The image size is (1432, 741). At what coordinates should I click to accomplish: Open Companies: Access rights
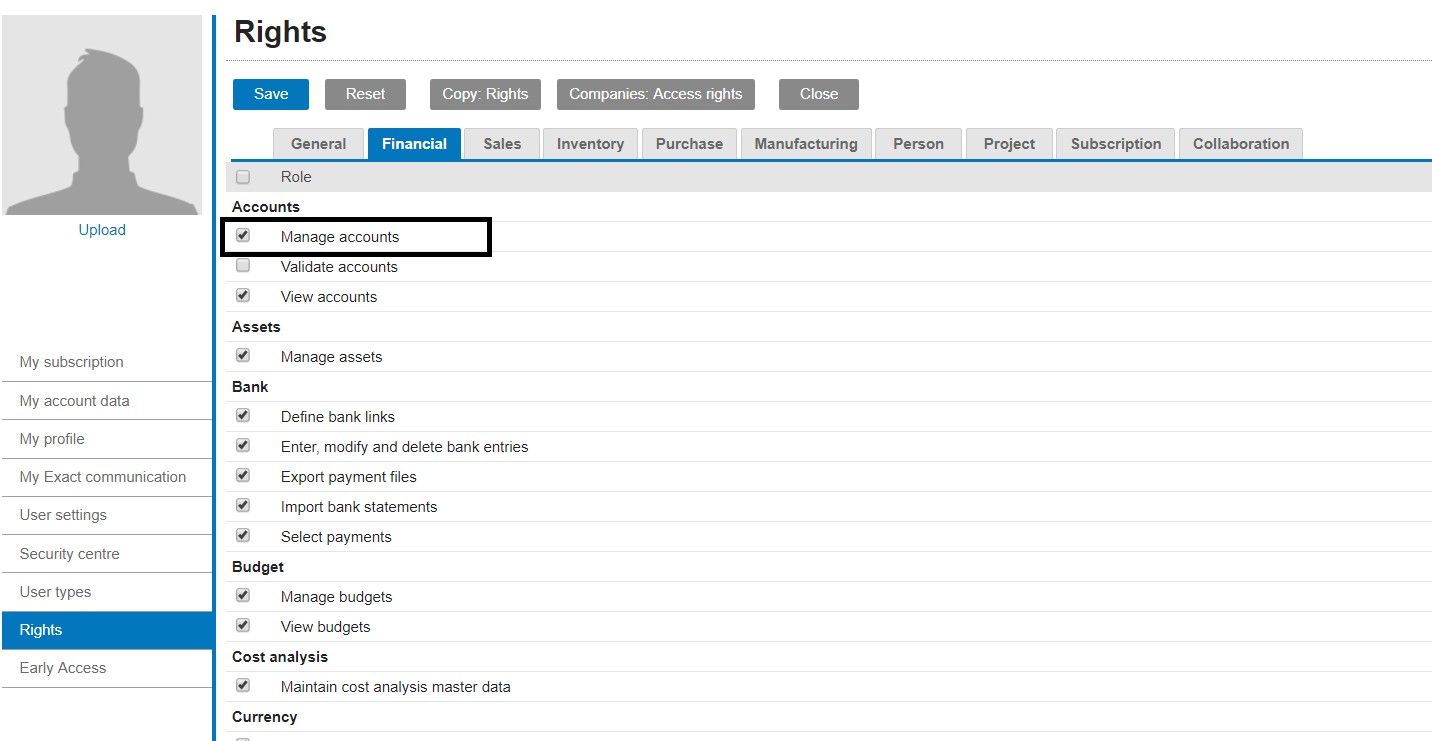pyautogui.click(x=655, y=94)
